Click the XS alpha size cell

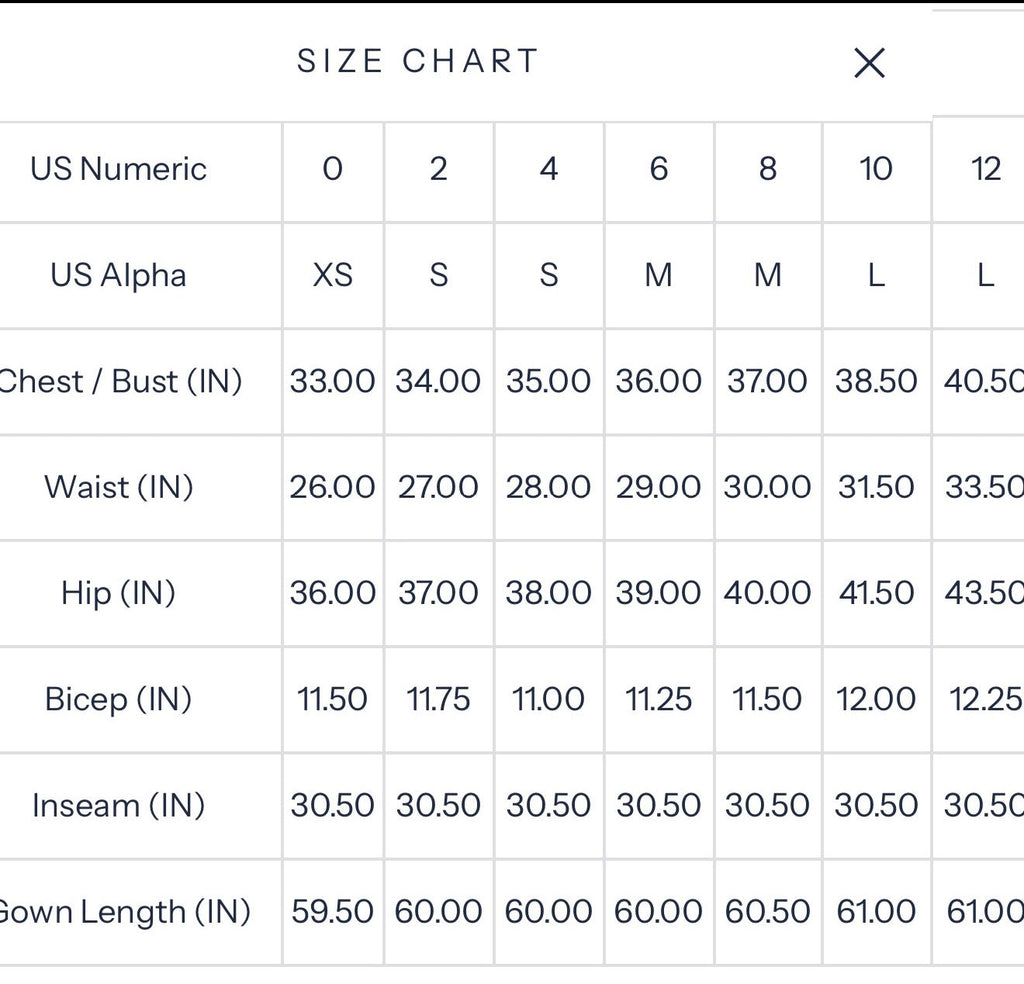click(x=333, y=276)
